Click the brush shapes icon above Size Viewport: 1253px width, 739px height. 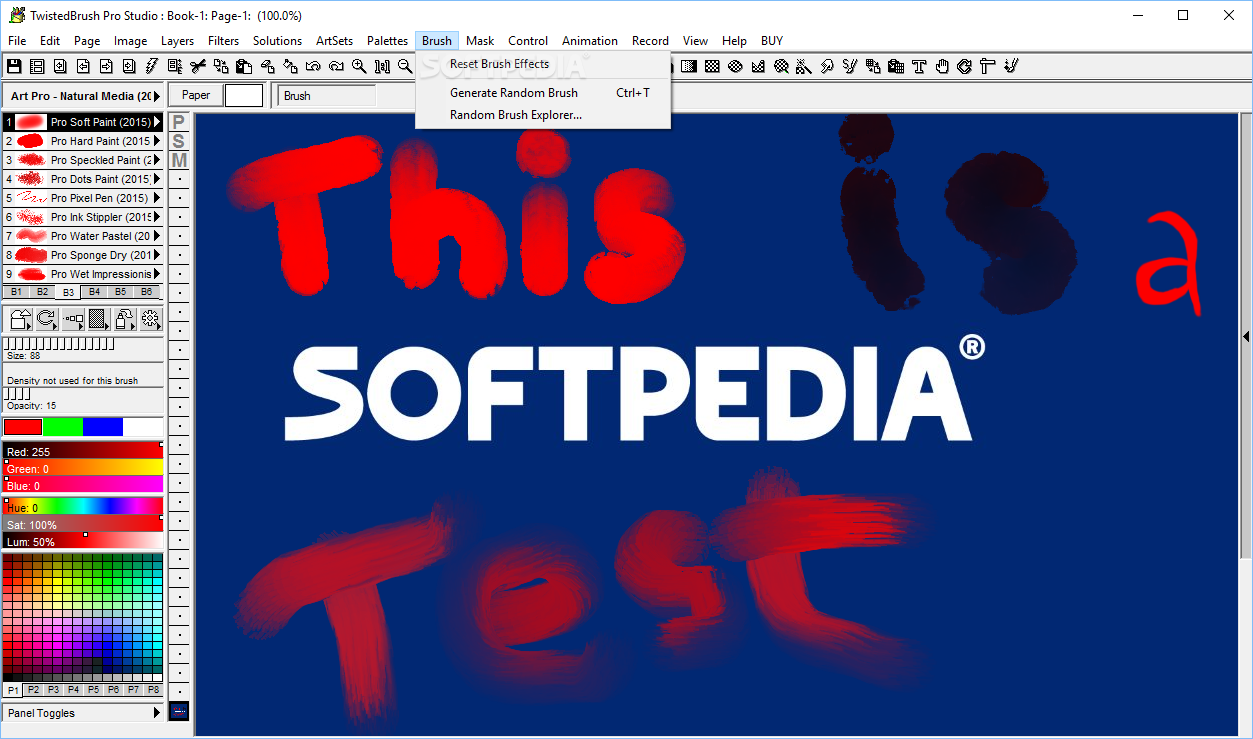[21, 319]
